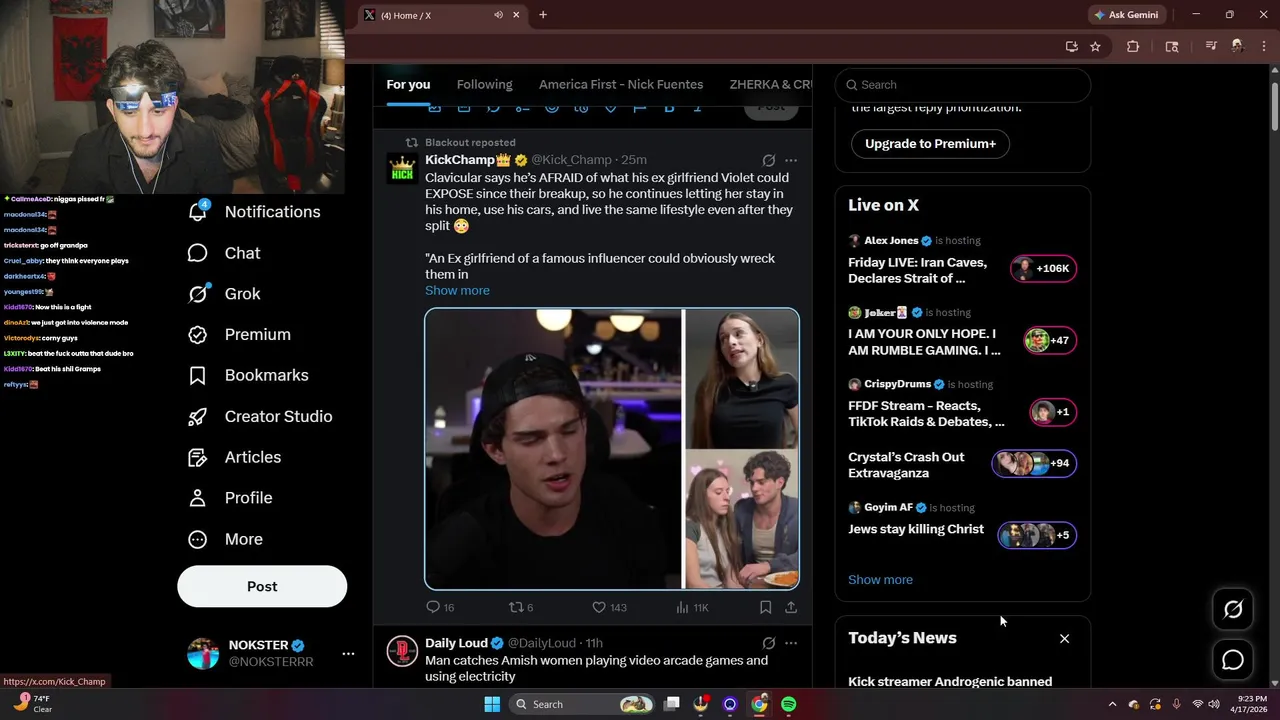The image size is (1280, 720).
Task: Bookmark this page with star icon
Action: [1096, 46]
